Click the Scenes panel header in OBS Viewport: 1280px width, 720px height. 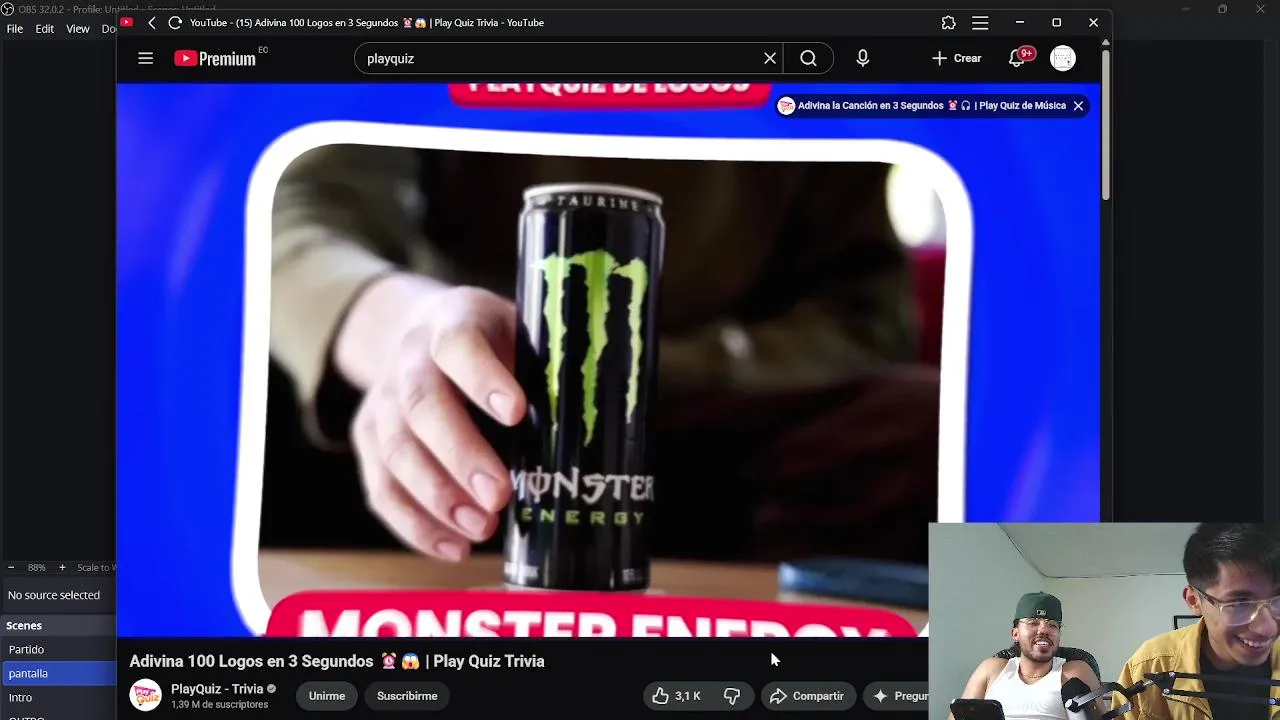58,625
